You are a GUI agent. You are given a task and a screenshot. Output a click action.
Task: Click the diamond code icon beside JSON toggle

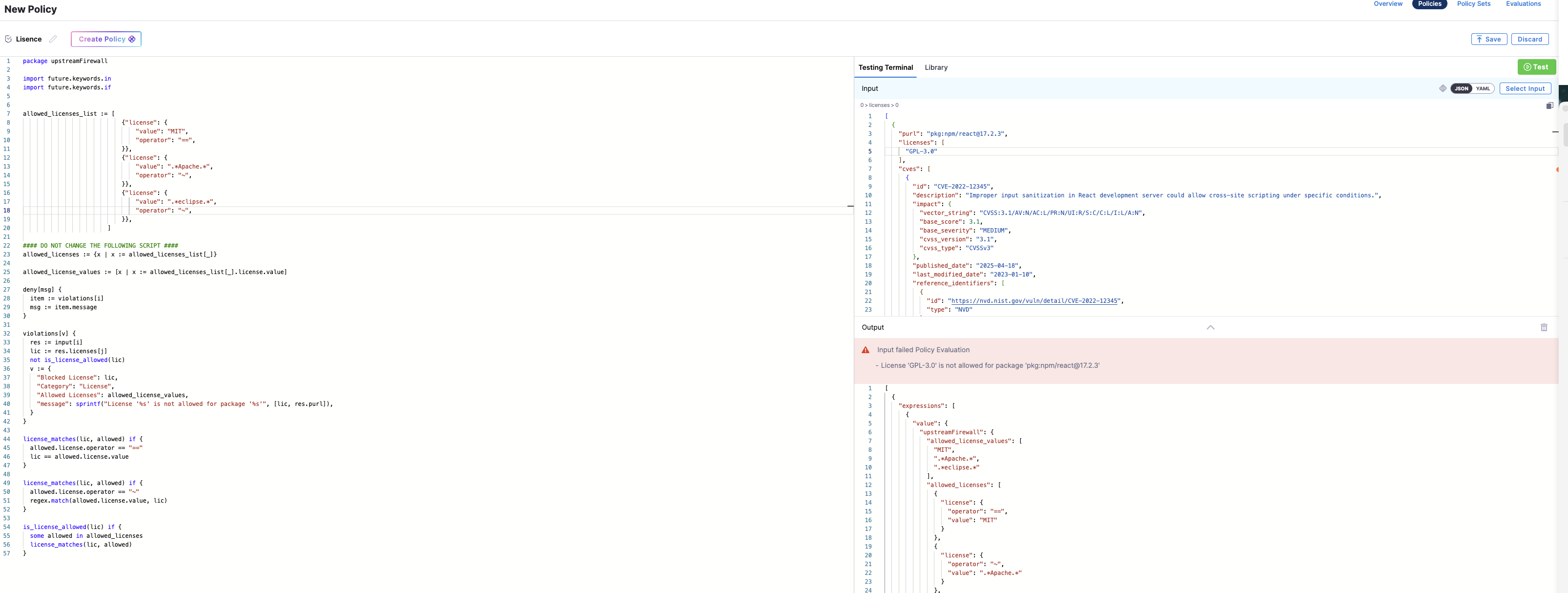pos(1442,88)
